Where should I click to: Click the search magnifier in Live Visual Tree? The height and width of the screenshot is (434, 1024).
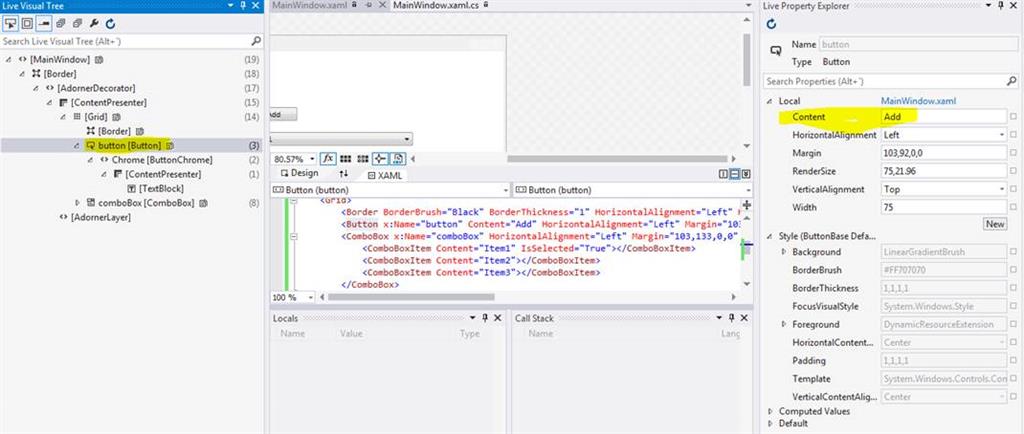[256, 41]
